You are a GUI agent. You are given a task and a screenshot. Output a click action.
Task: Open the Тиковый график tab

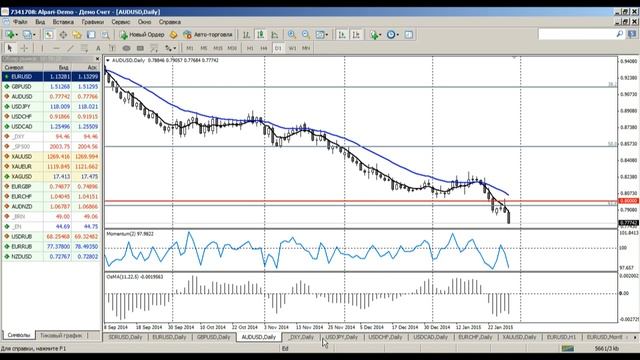pyautogui.click(x=61, y=336)
